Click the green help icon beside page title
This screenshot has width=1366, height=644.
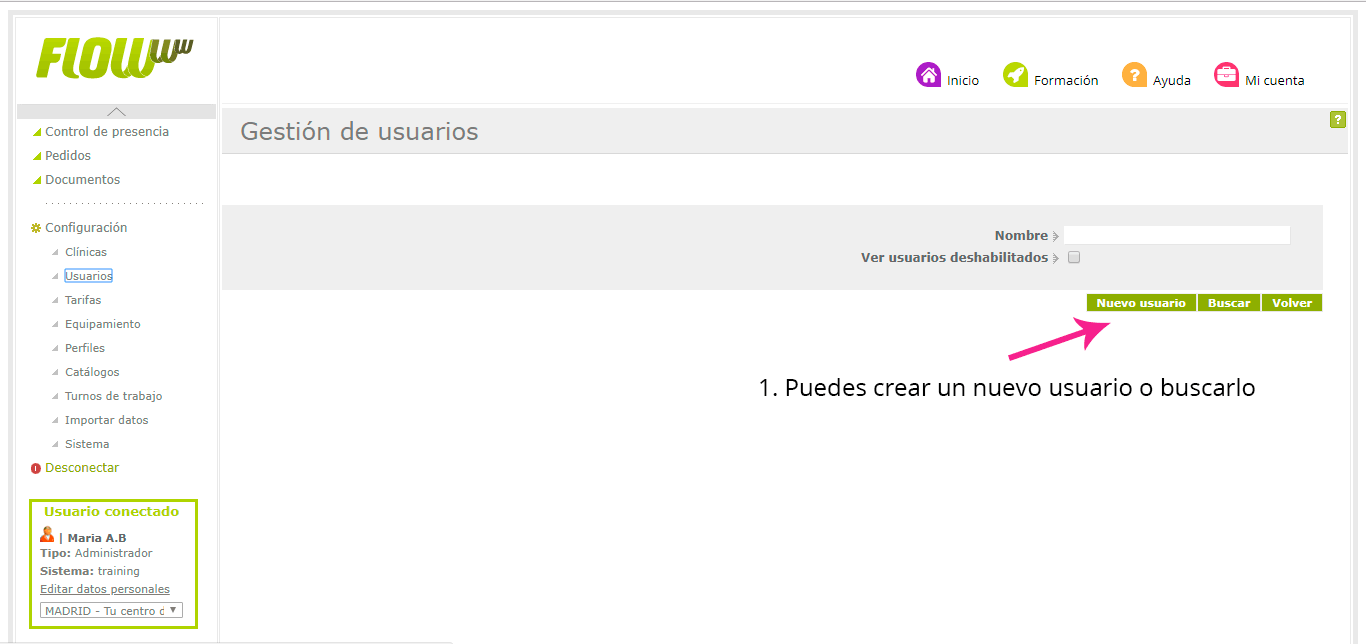1337,120
